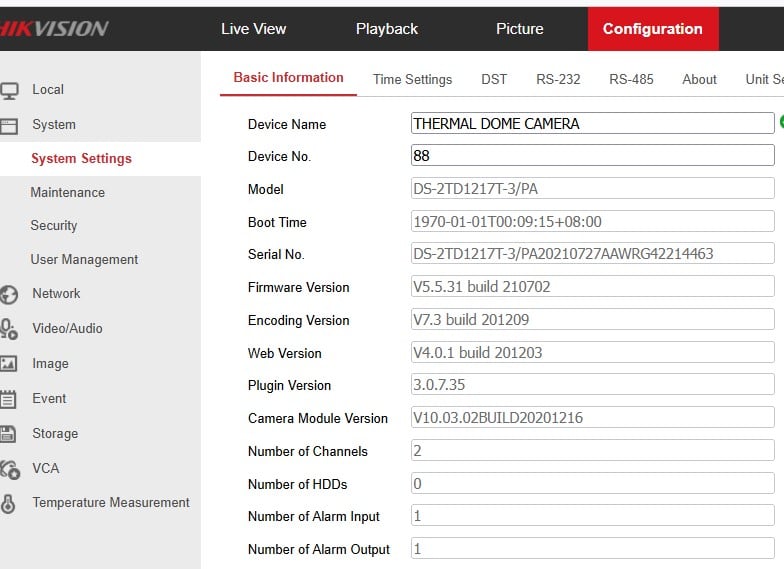Image resolution: width=784 pixels, height=569 pixels.
Task: Click the Firmware Version field
Action: point(592,286)
